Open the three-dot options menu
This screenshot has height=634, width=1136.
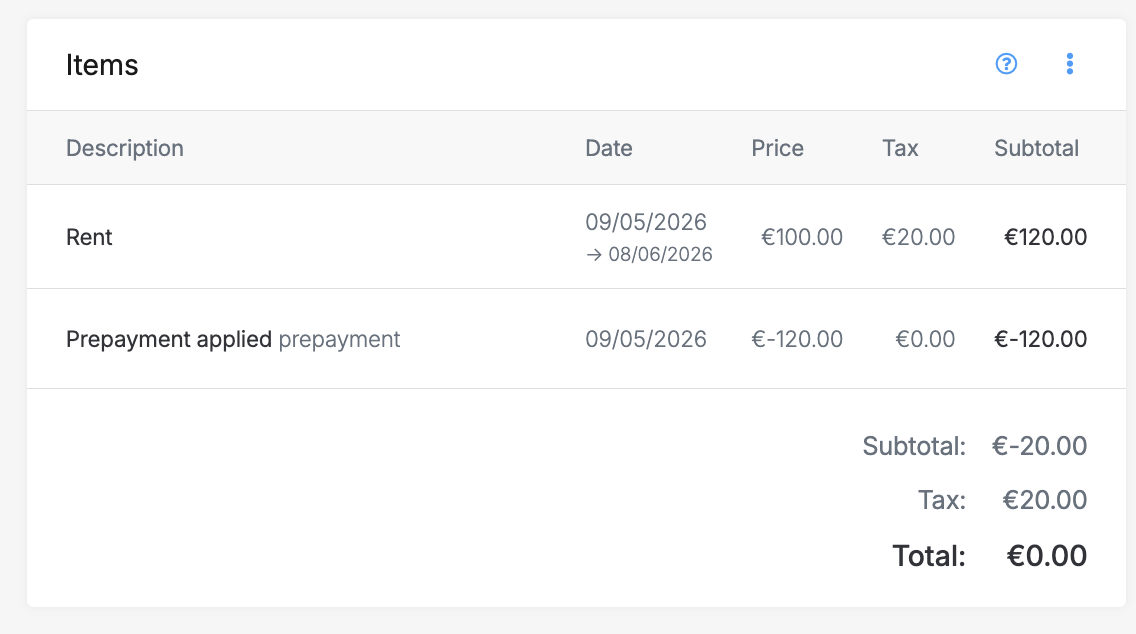point(1070,65)
